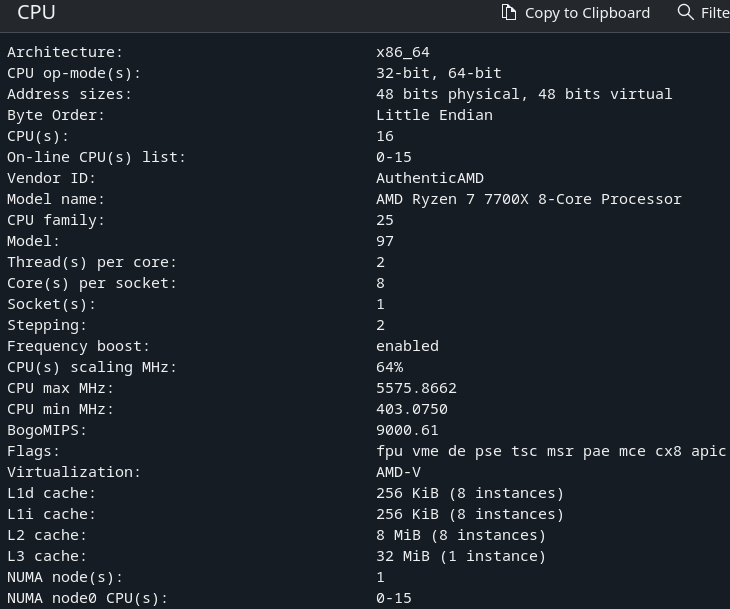Screen dimensions: 730x609
Task: Select the CPU page title
Action: pos(36,13)
